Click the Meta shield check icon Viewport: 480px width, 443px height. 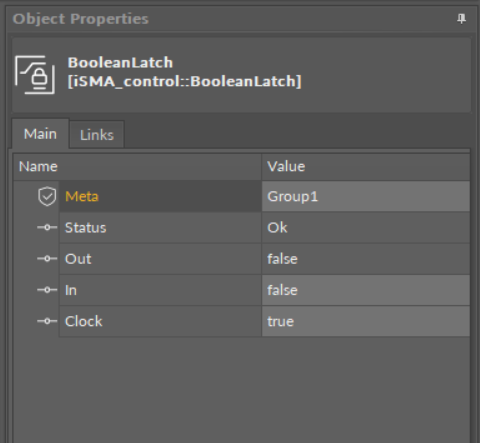coord(47,196)
